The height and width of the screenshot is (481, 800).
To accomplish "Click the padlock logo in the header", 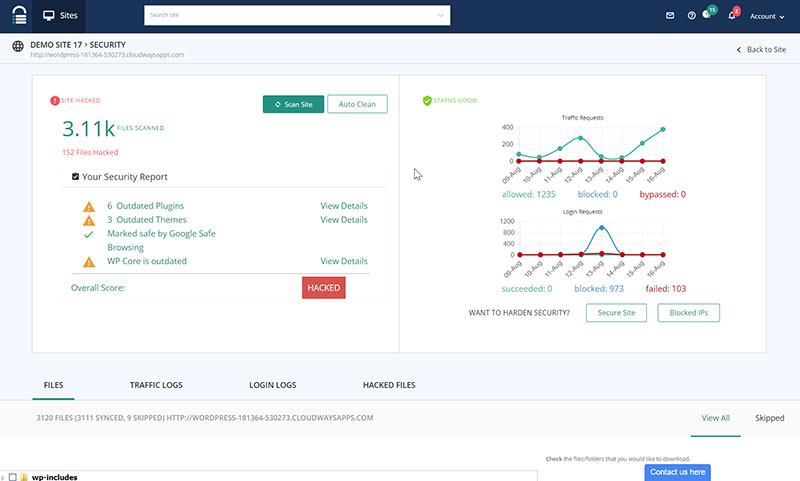I will point(19,15).
